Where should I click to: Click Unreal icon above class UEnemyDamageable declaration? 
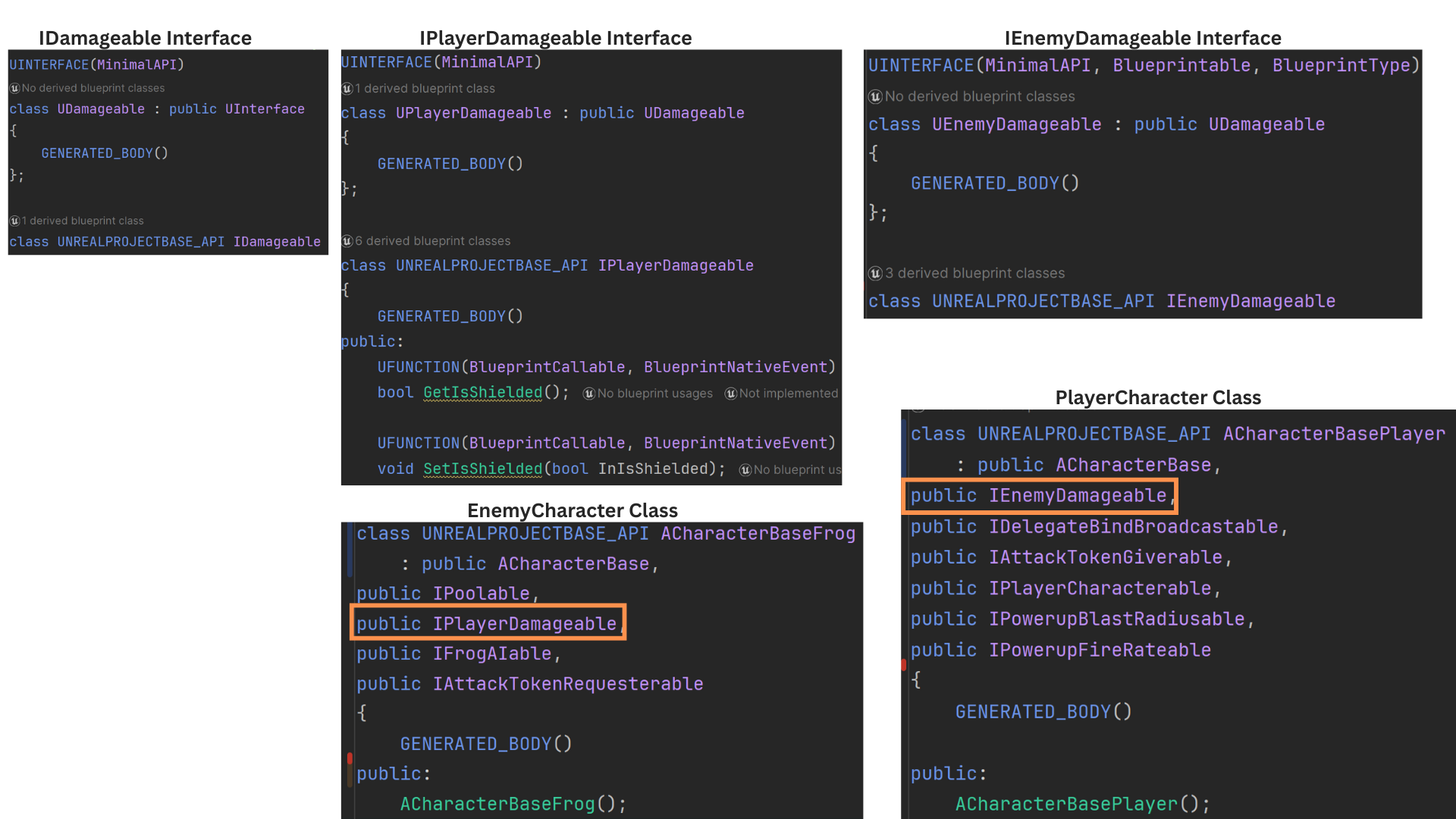(x=875, y=97)
